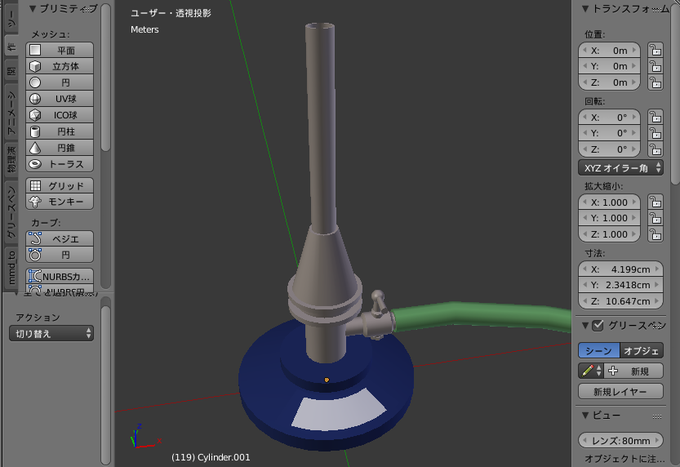Image resolution: width=680 pixels, height=467 pixels.
Task: Click the tool shelf upper scrollbar
Action: 105,78
